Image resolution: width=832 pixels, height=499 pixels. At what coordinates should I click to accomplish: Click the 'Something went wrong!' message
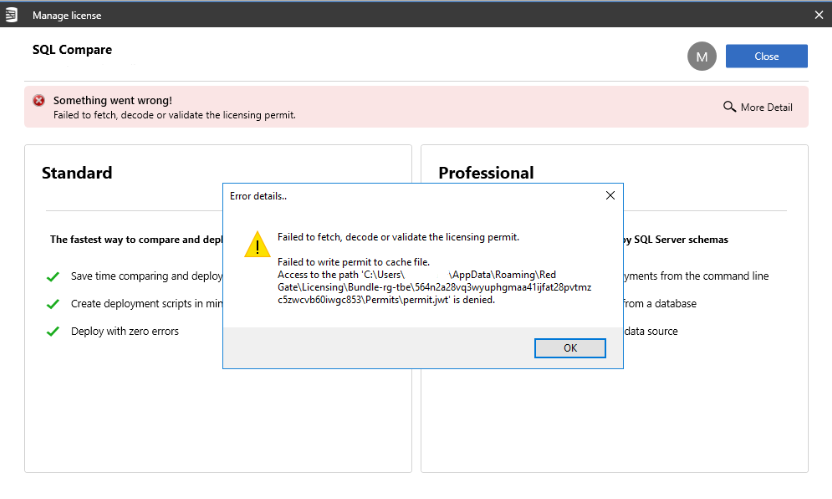(113, 100)
